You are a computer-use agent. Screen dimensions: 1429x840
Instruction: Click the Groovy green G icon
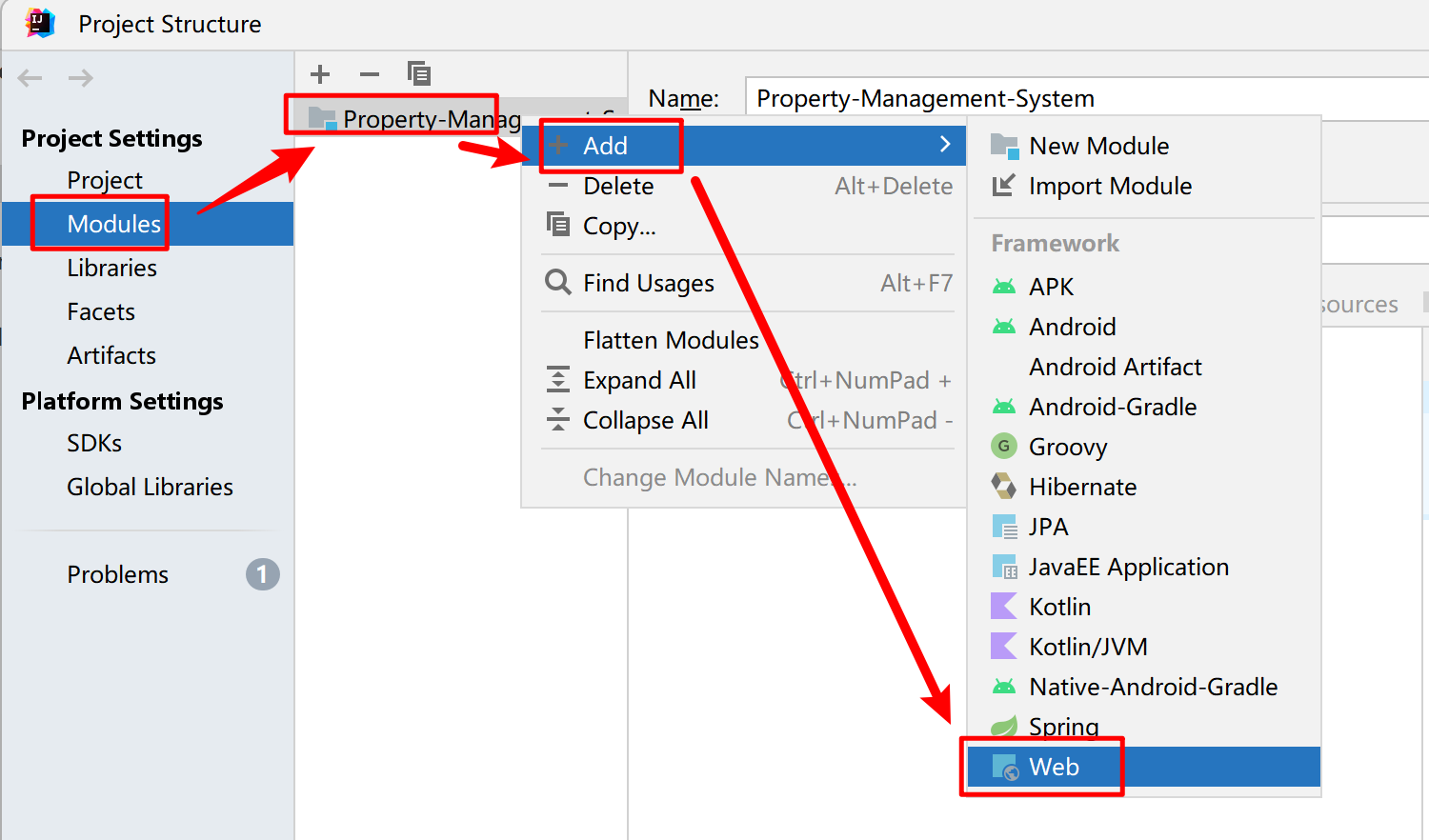[x=1004, y=446]
